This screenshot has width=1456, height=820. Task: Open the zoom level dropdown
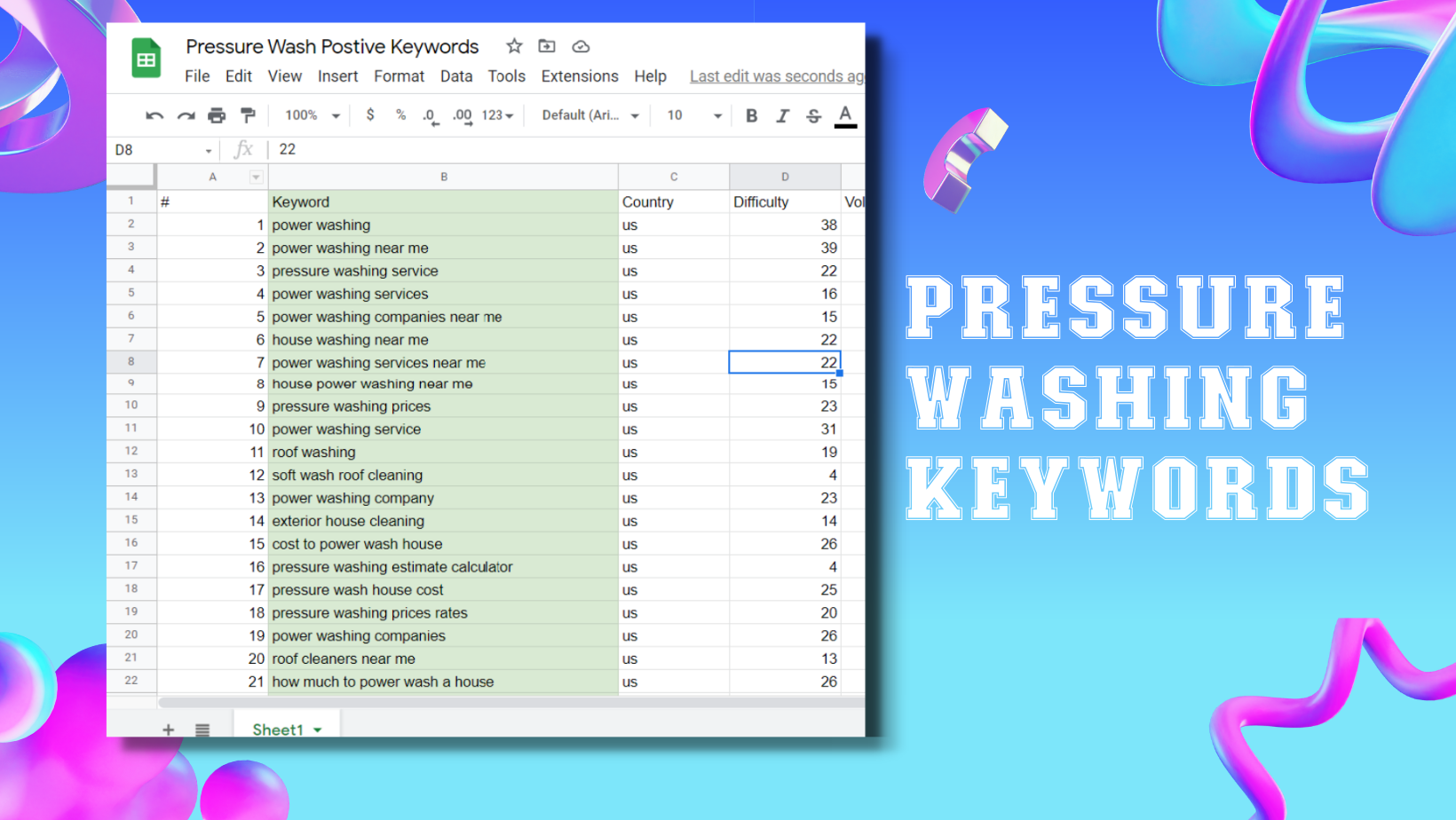pos(309,115)
